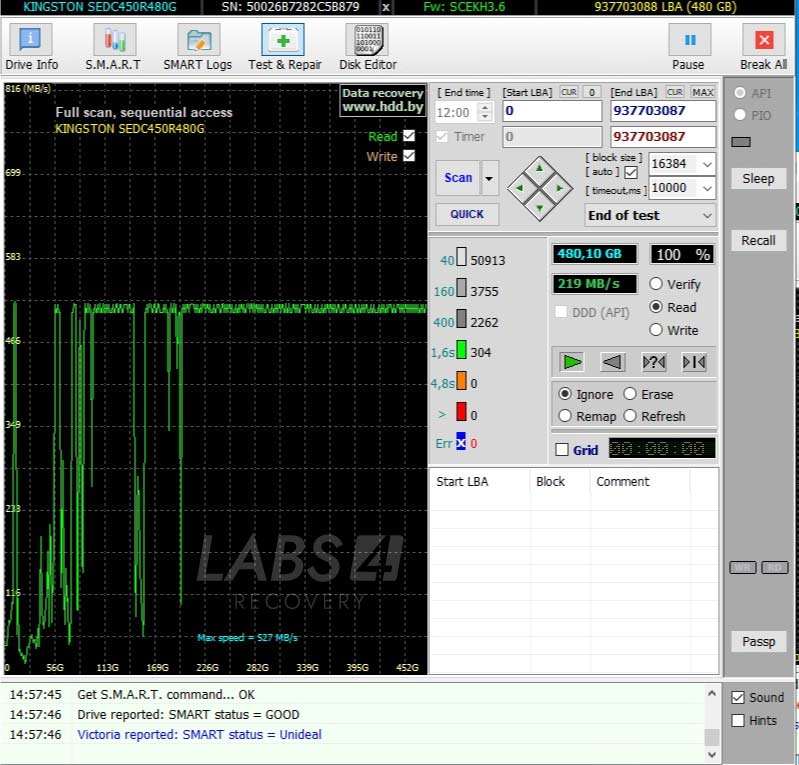Click the End time spinner arrows
The height and width of the screenshot is (765, 799).
pyautogui.click(x=486, y=112)
